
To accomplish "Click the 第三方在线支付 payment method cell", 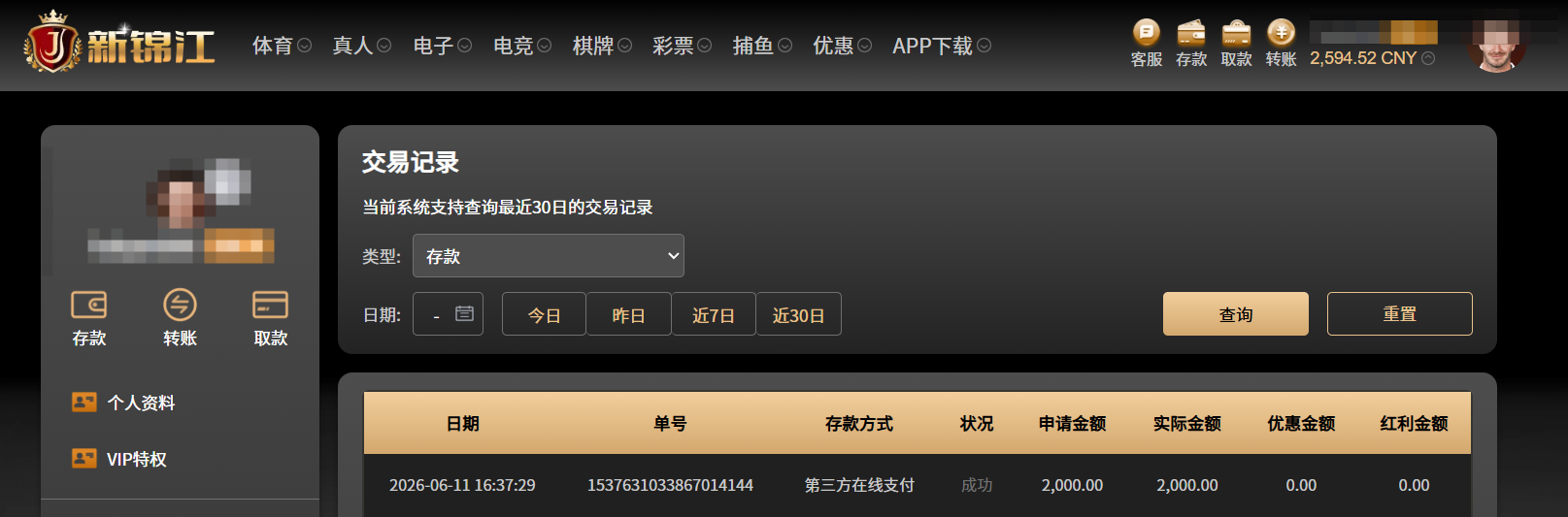I will (x=859, y=485).
